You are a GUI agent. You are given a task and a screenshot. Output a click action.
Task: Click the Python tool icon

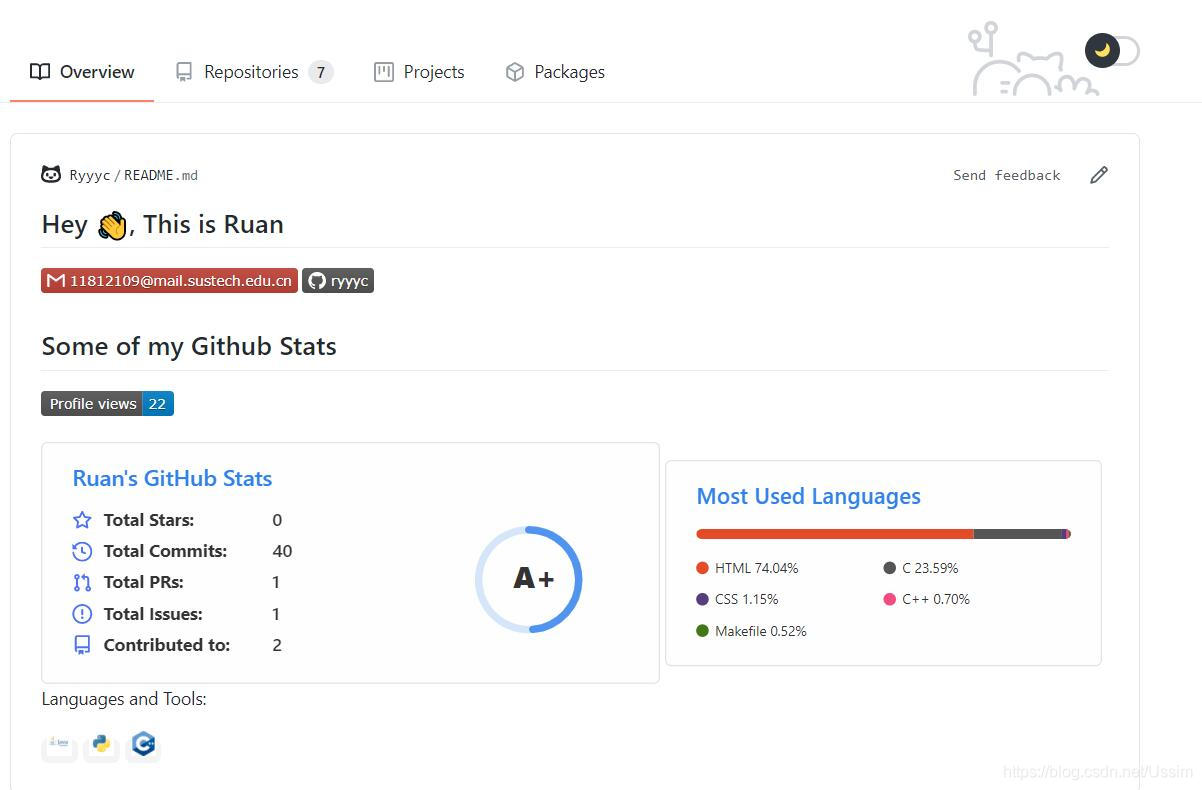pyautogui.click(x=101, y=744)
